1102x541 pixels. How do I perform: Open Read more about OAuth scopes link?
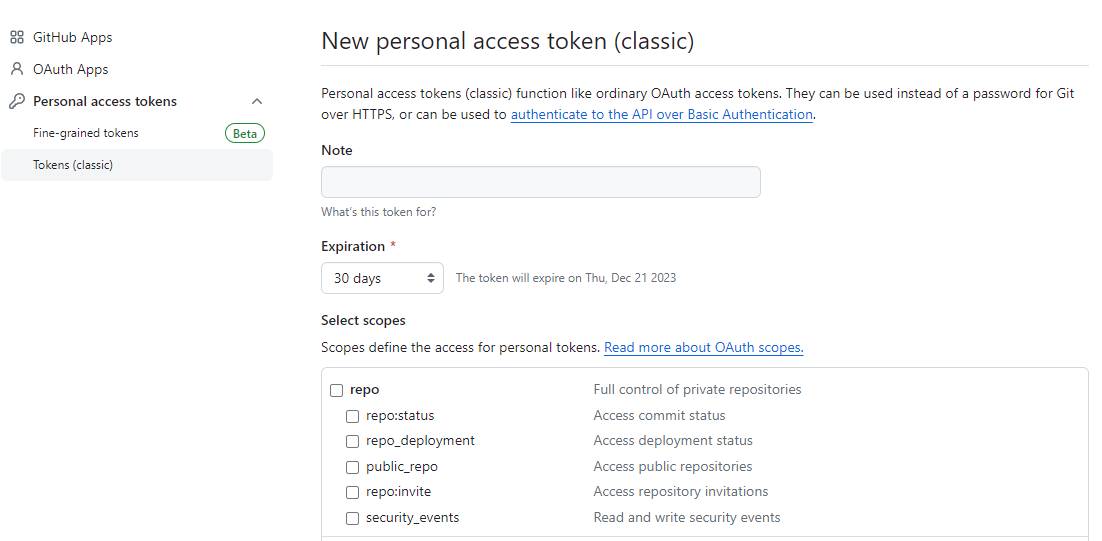[x=704, y=348]
